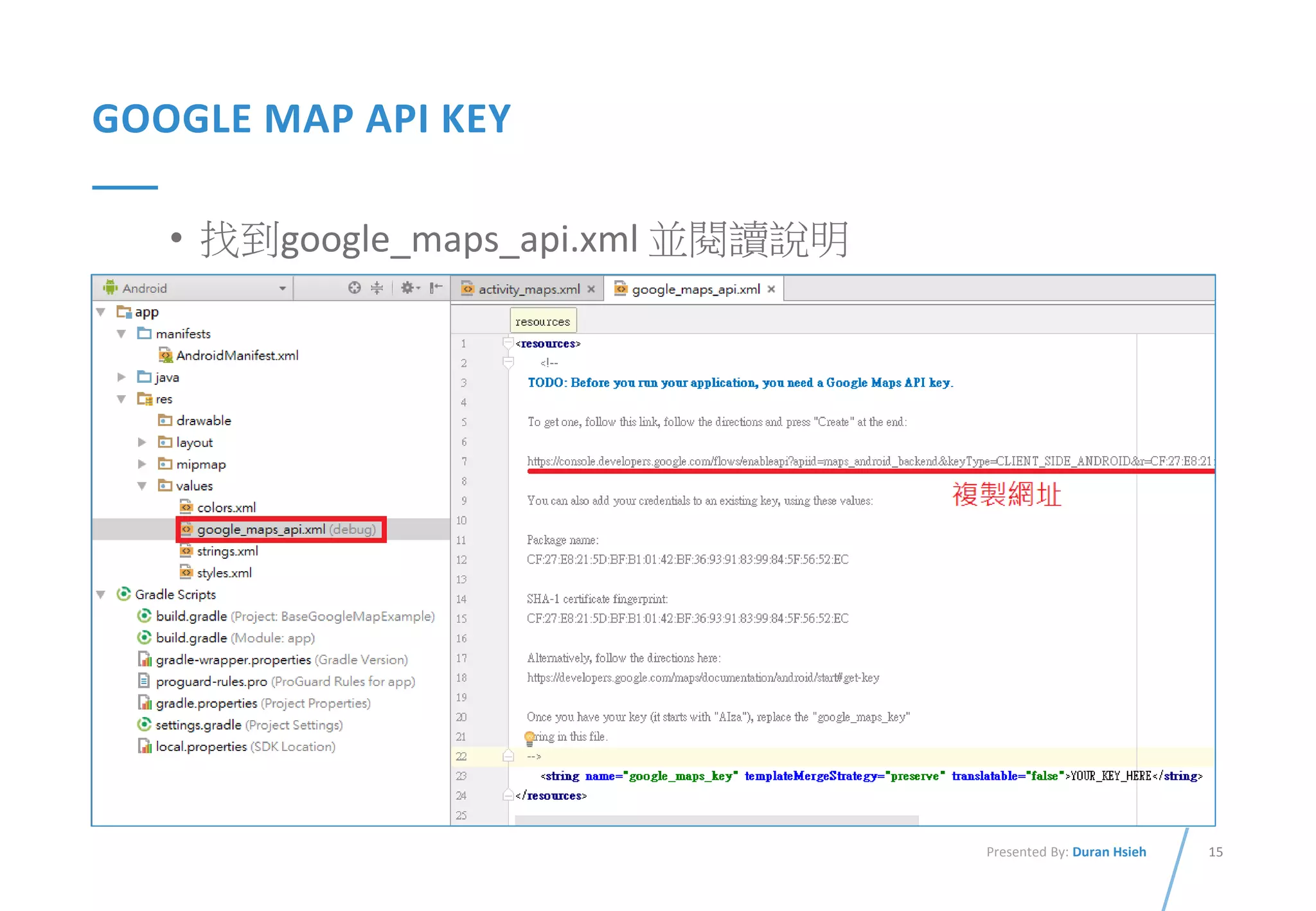
Task: Open AndroidManifest.xml file
Action: pos(237,355)
